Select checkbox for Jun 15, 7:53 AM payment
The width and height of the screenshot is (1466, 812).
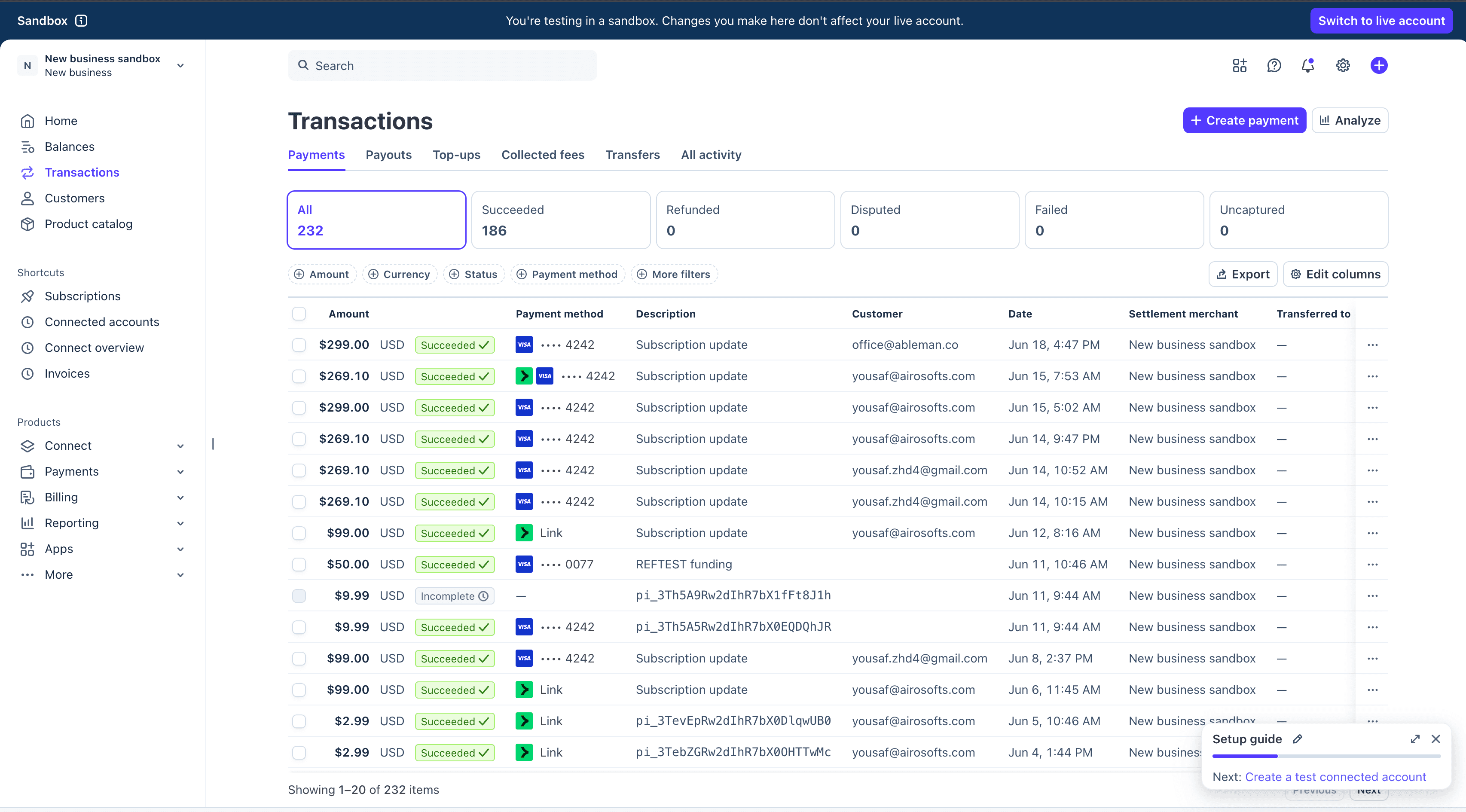pyautogui.click(x=299, y=376)
